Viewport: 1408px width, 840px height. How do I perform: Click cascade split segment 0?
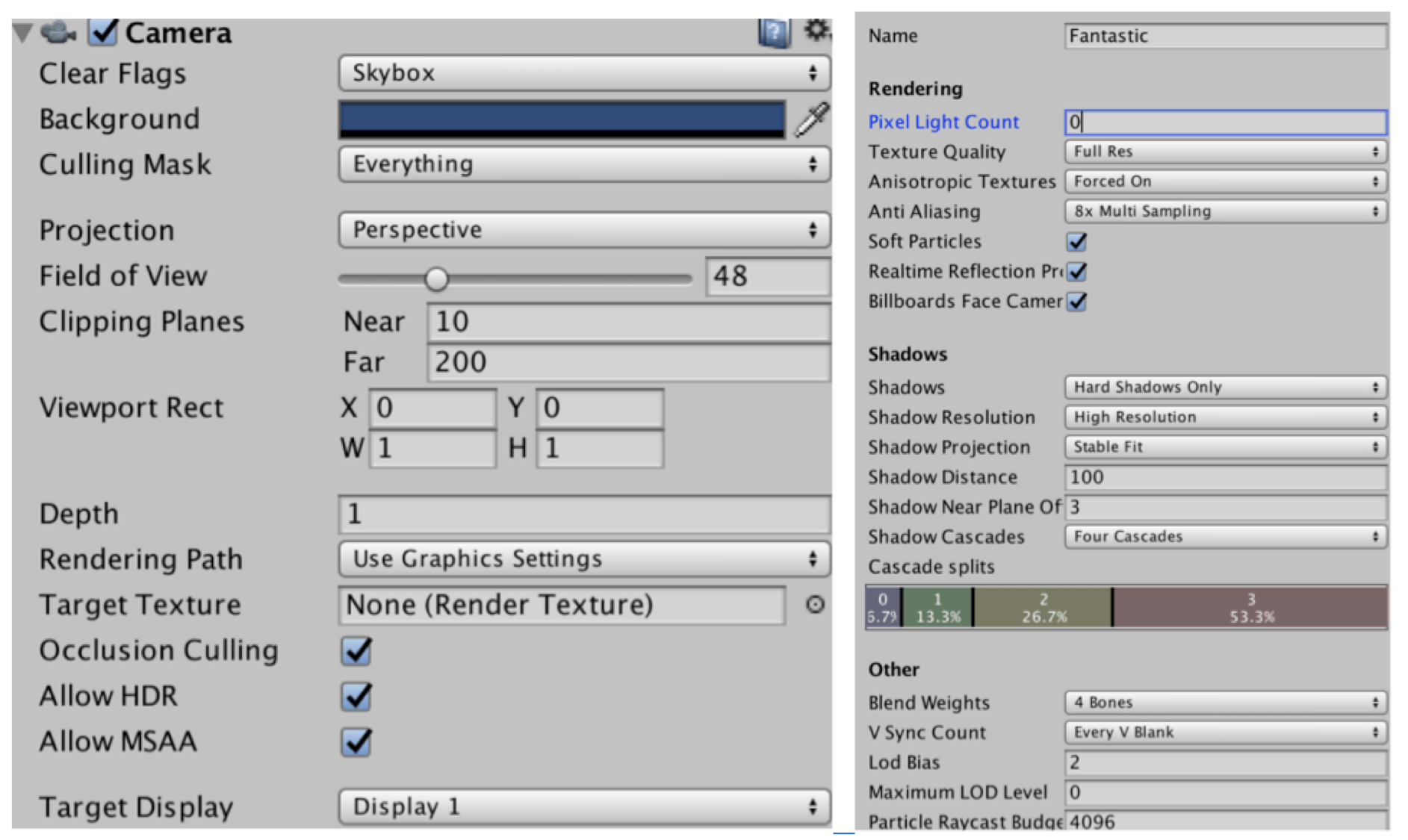(884, 607)
